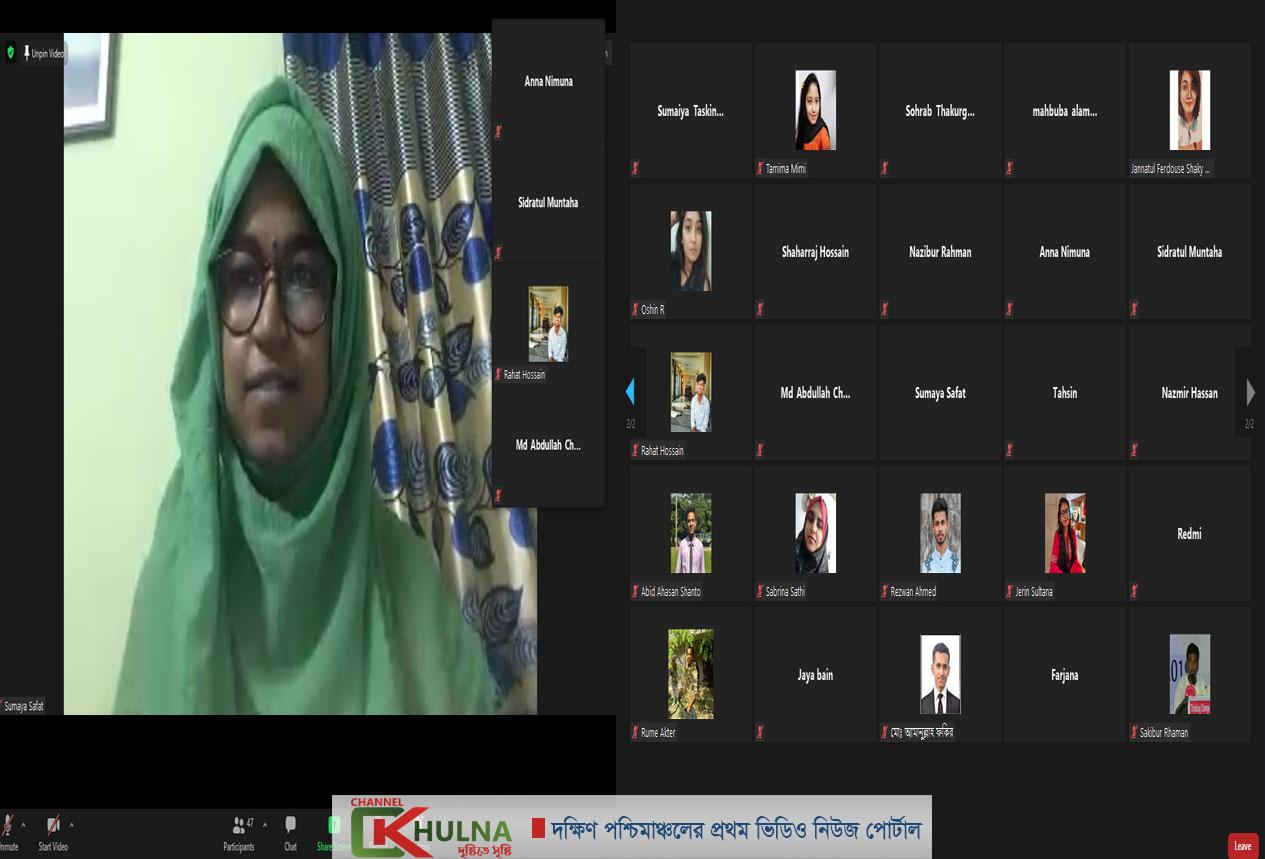Image resolution: width=1265 pixels, height=859 pixels.
Task: Click the mute indicator on Sabrina Sathi's tile
Action: pos(760,591)
